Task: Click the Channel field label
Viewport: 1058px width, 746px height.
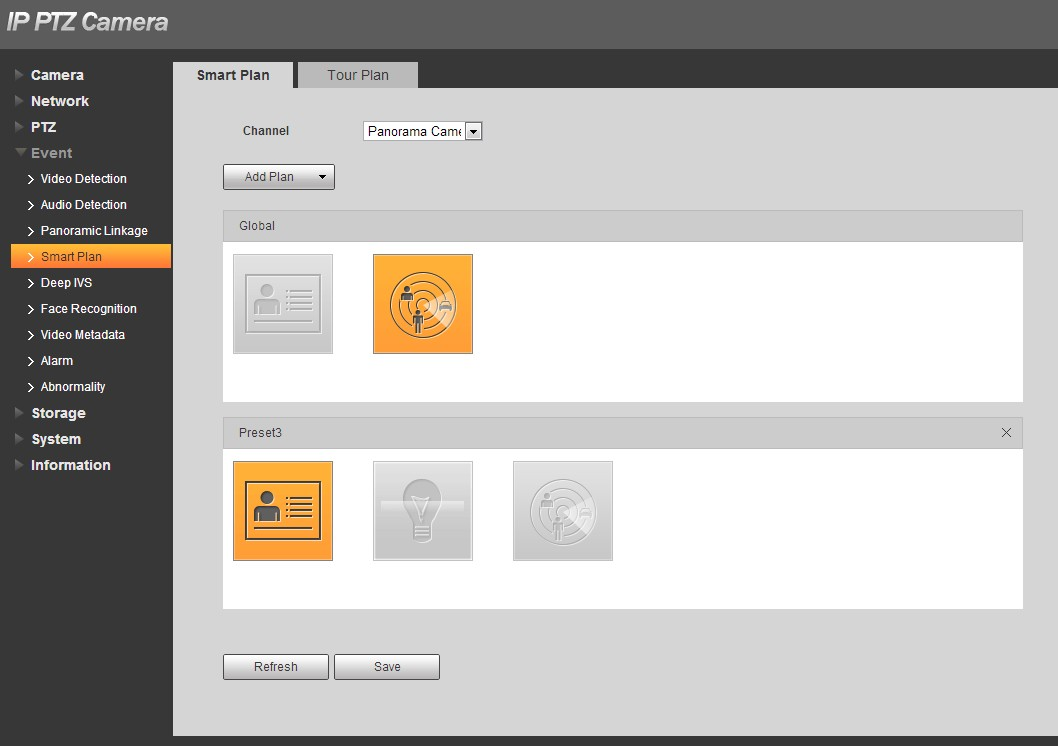Action: coord(266,131)
